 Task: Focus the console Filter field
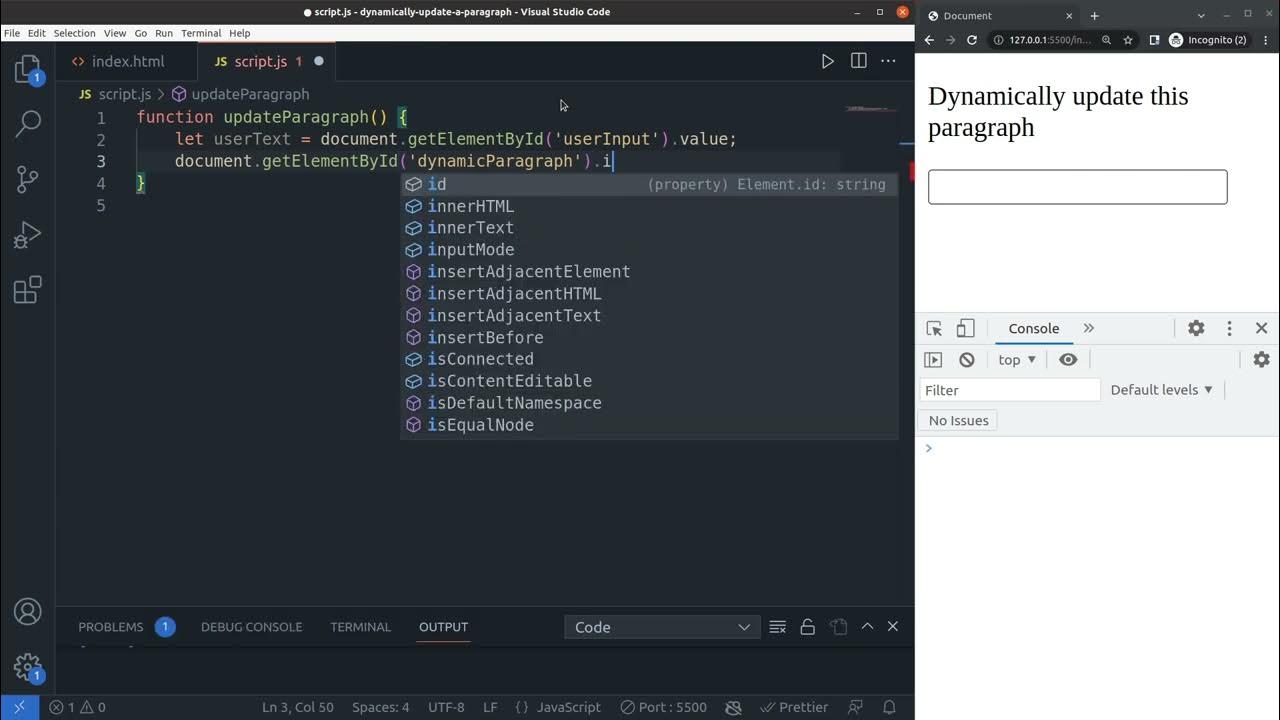tap(1009, 390)
